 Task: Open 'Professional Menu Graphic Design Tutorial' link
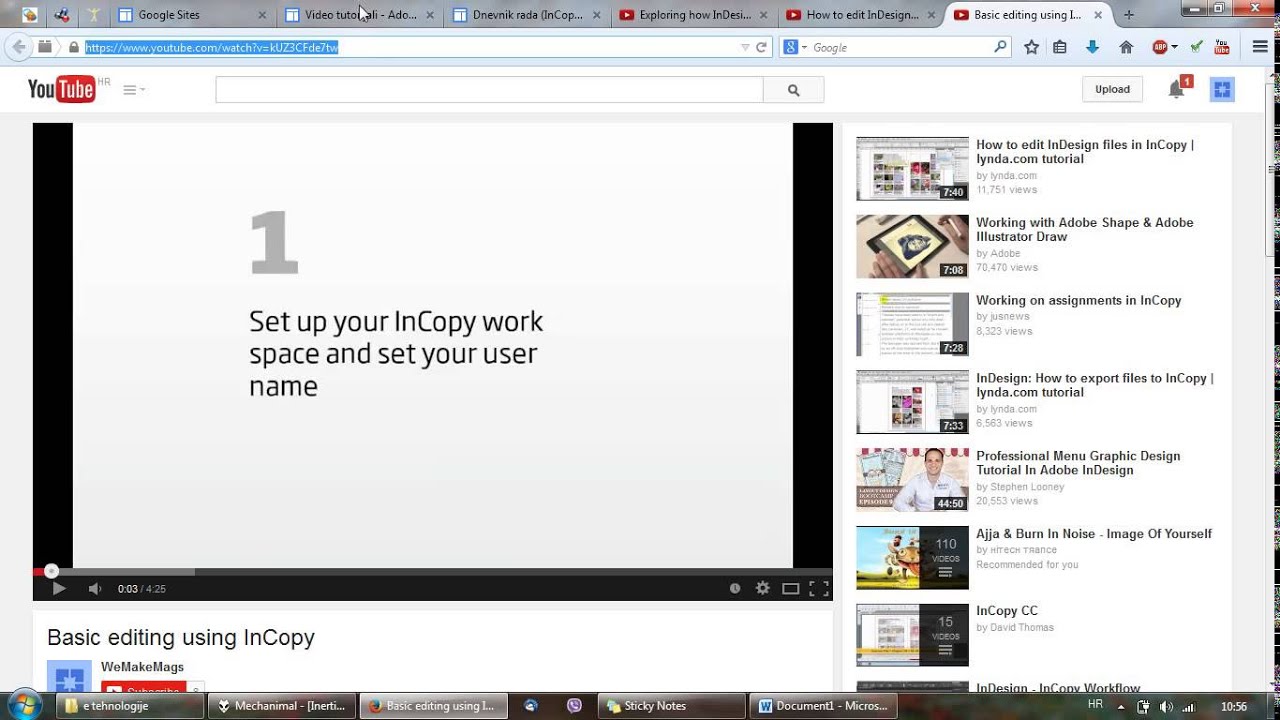(1078, 463)
